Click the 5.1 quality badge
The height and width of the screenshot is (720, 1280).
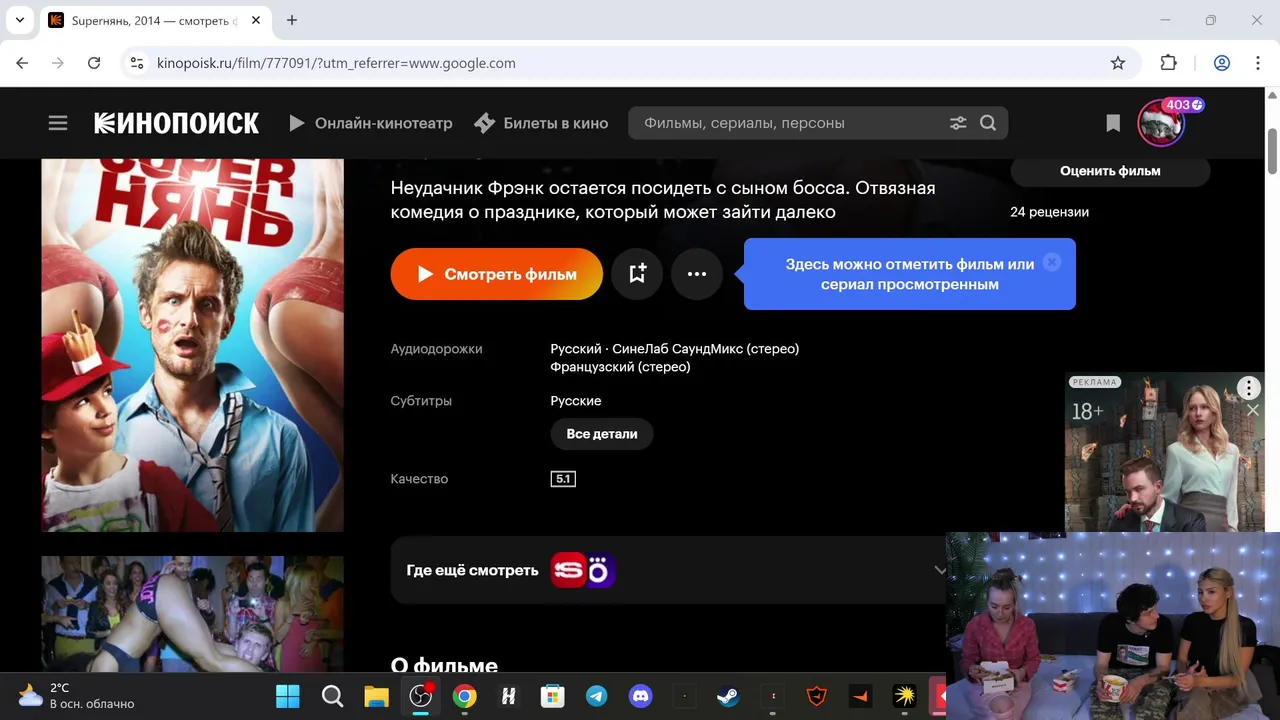coord(563,479)
